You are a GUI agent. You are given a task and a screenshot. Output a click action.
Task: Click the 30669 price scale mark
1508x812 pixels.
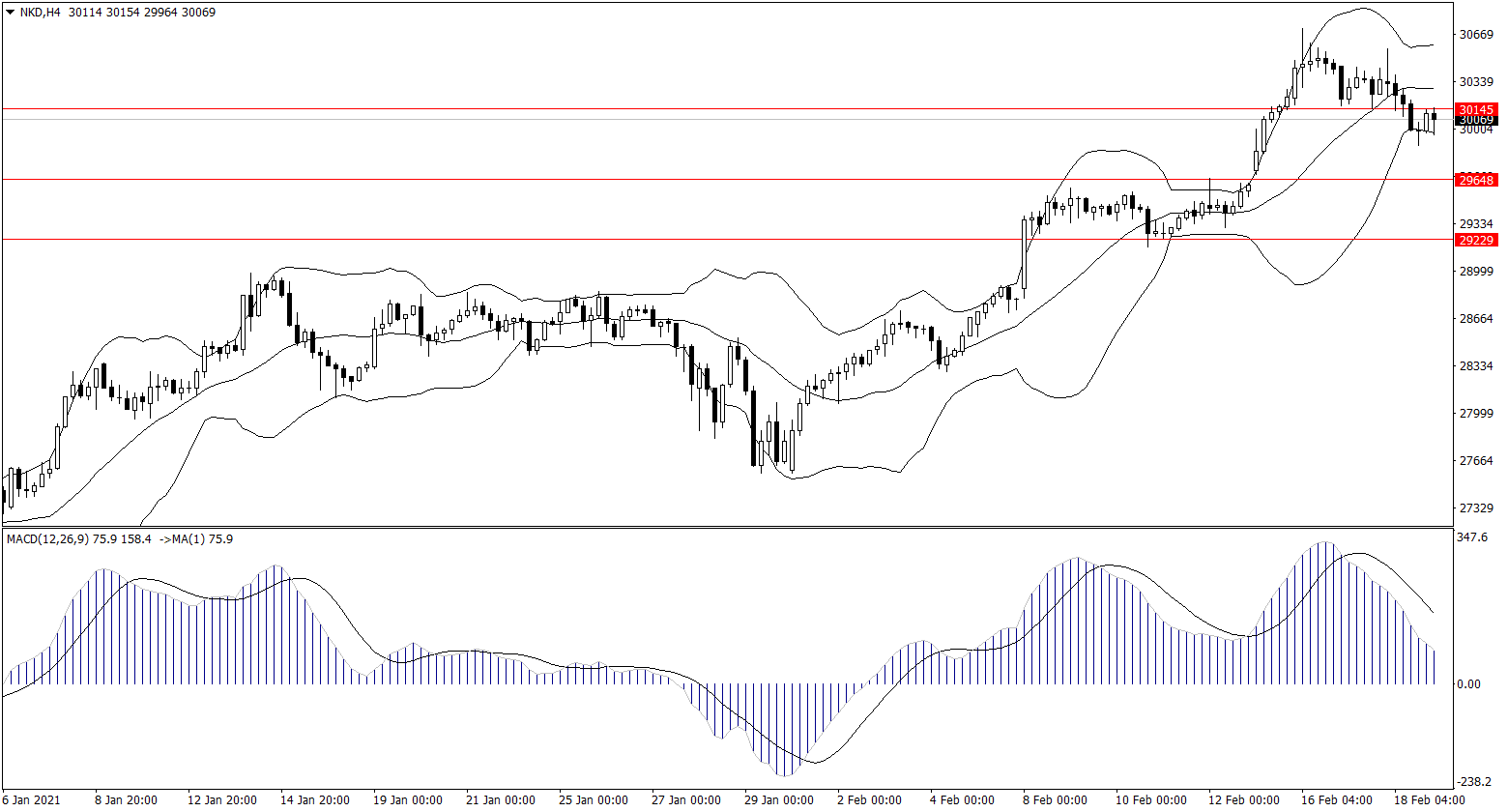pyautogui.click(x=1476, y=35)
